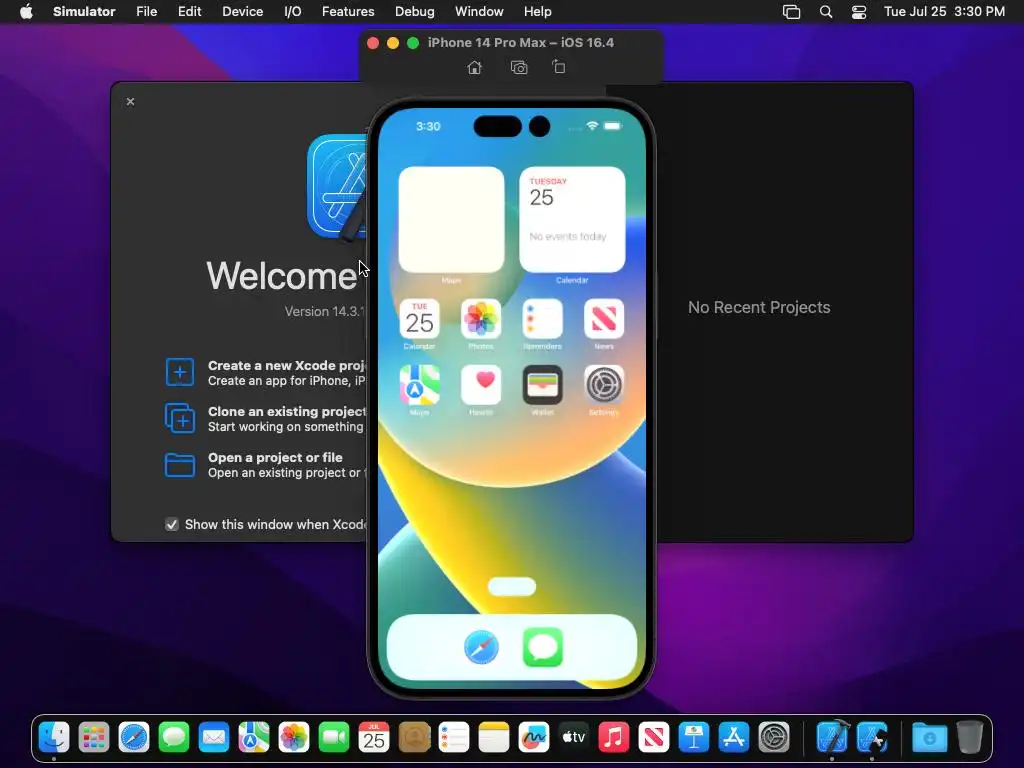Open the File menu
The image size is (1024, 768).
pyautogui.click(x=146, y=12)
